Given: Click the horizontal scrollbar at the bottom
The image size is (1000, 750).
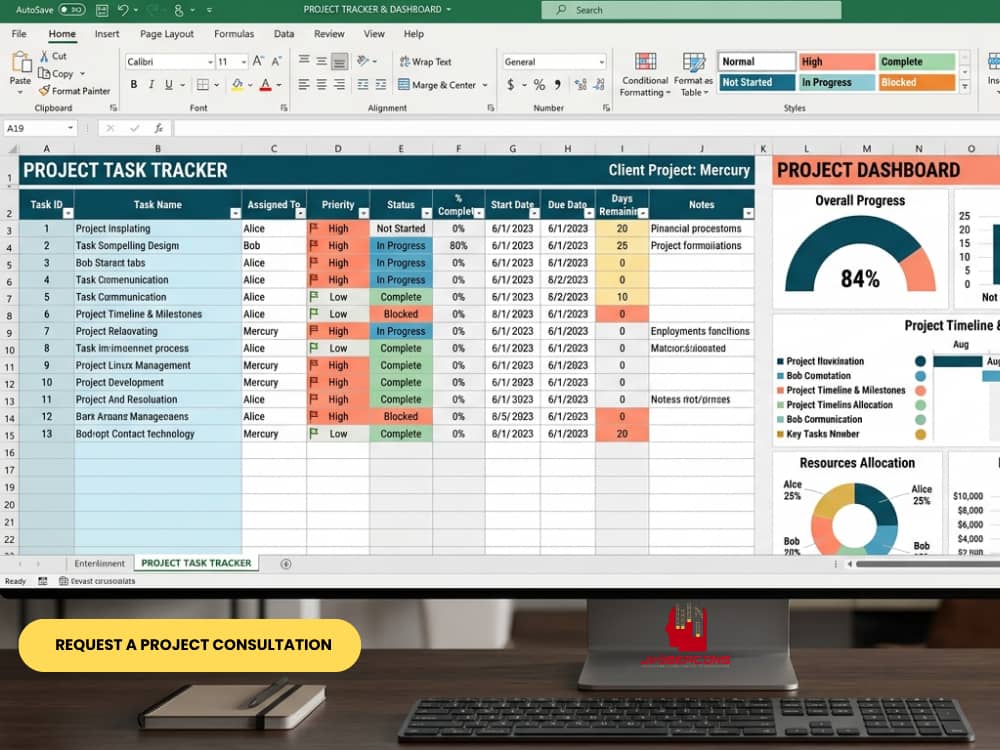Looking at the screenshot, I should point(928,564).
